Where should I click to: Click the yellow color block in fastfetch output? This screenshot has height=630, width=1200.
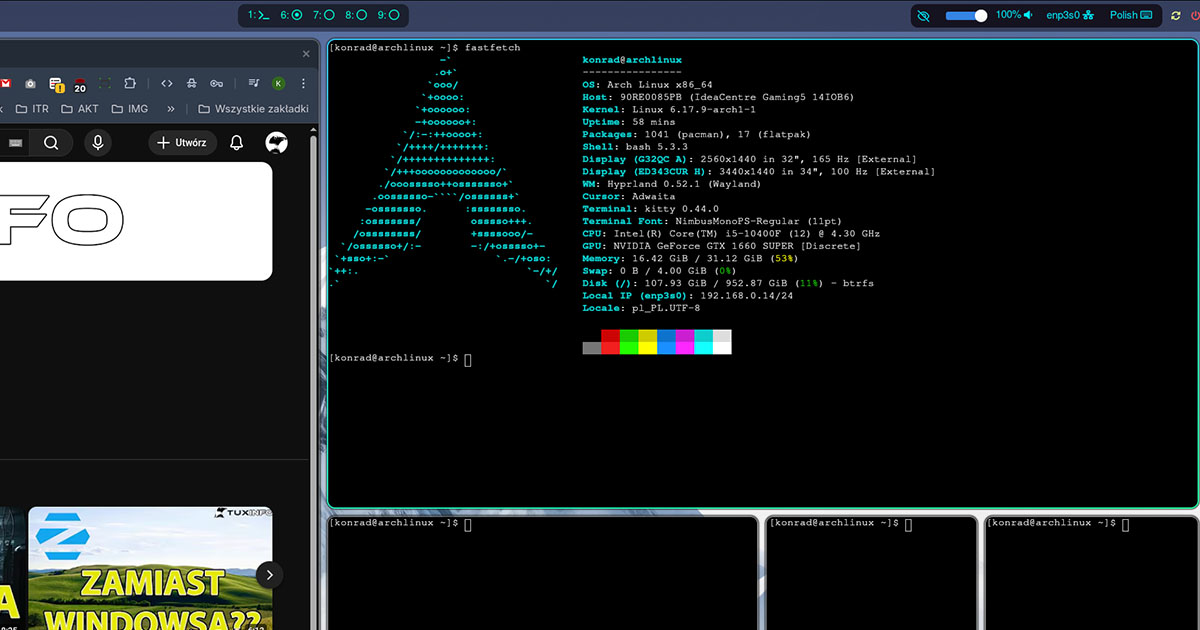click(648, 342)
